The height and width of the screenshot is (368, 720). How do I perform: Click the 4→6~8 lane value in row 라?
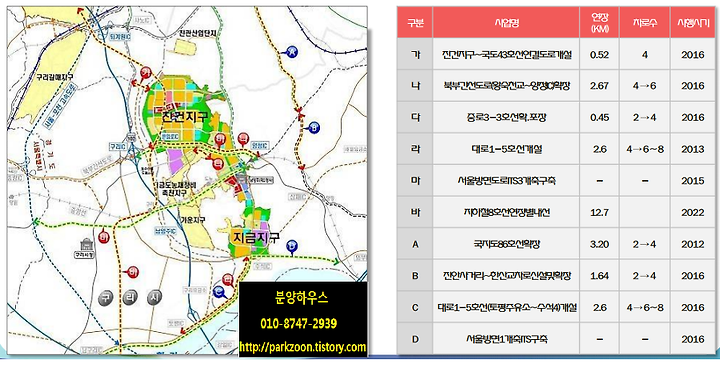[x=644, y=149]
